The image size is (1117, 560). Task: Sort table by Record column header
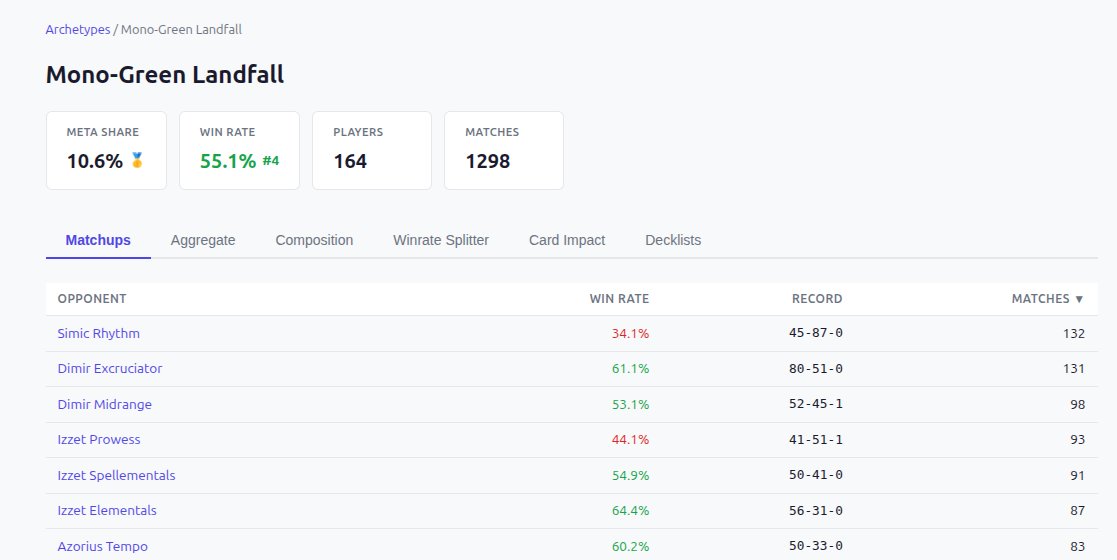click(x=817, y=299)
